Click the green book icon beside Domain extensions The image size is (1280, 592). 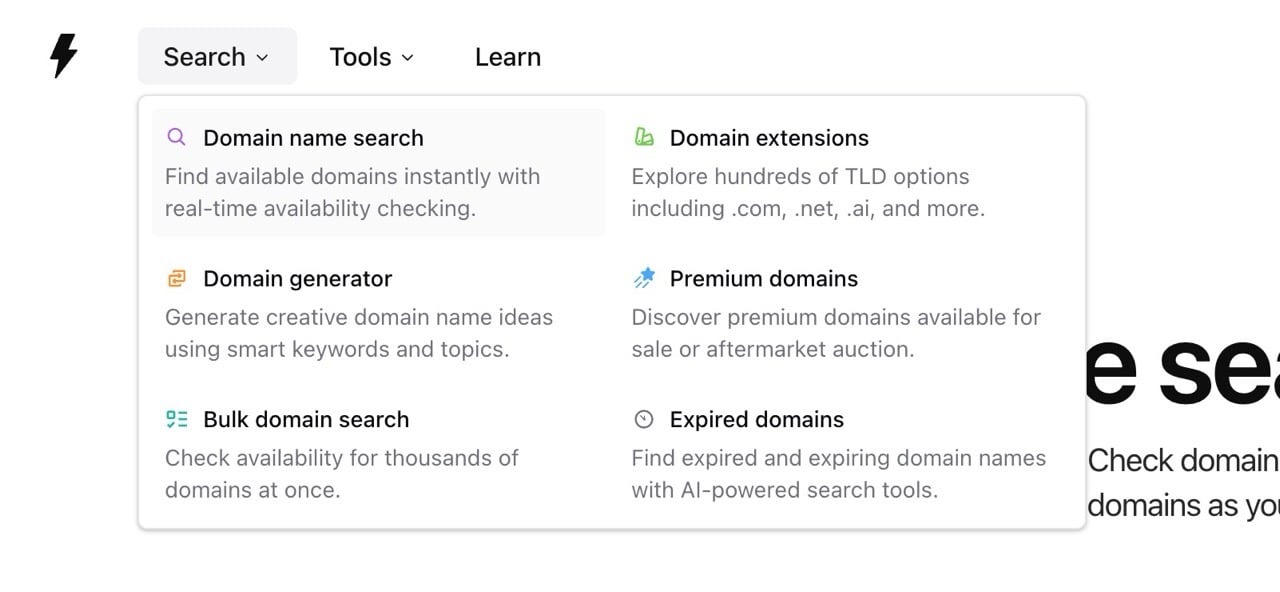(644, 137)
